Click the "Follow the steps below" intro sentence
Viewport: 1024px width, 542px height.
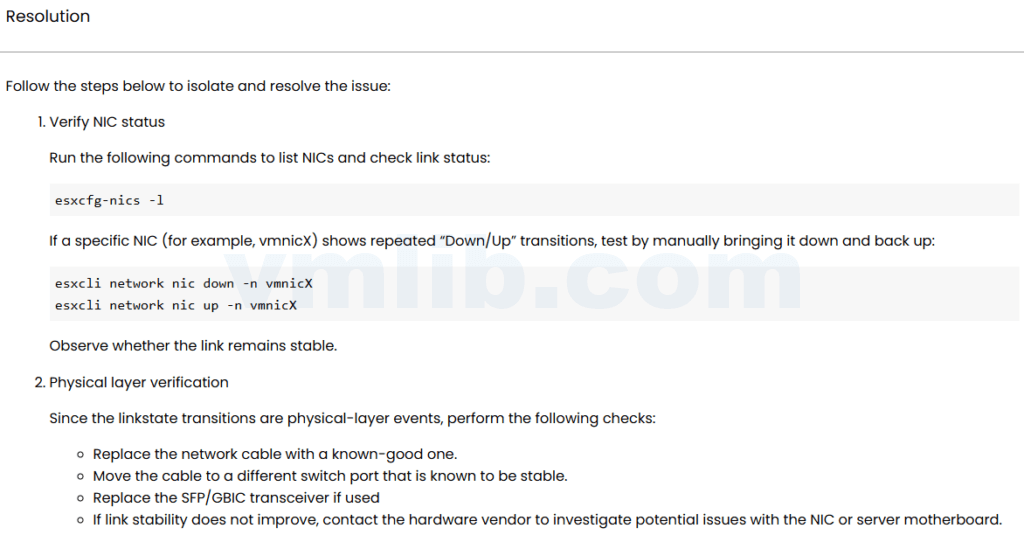[x=198, y=86]
